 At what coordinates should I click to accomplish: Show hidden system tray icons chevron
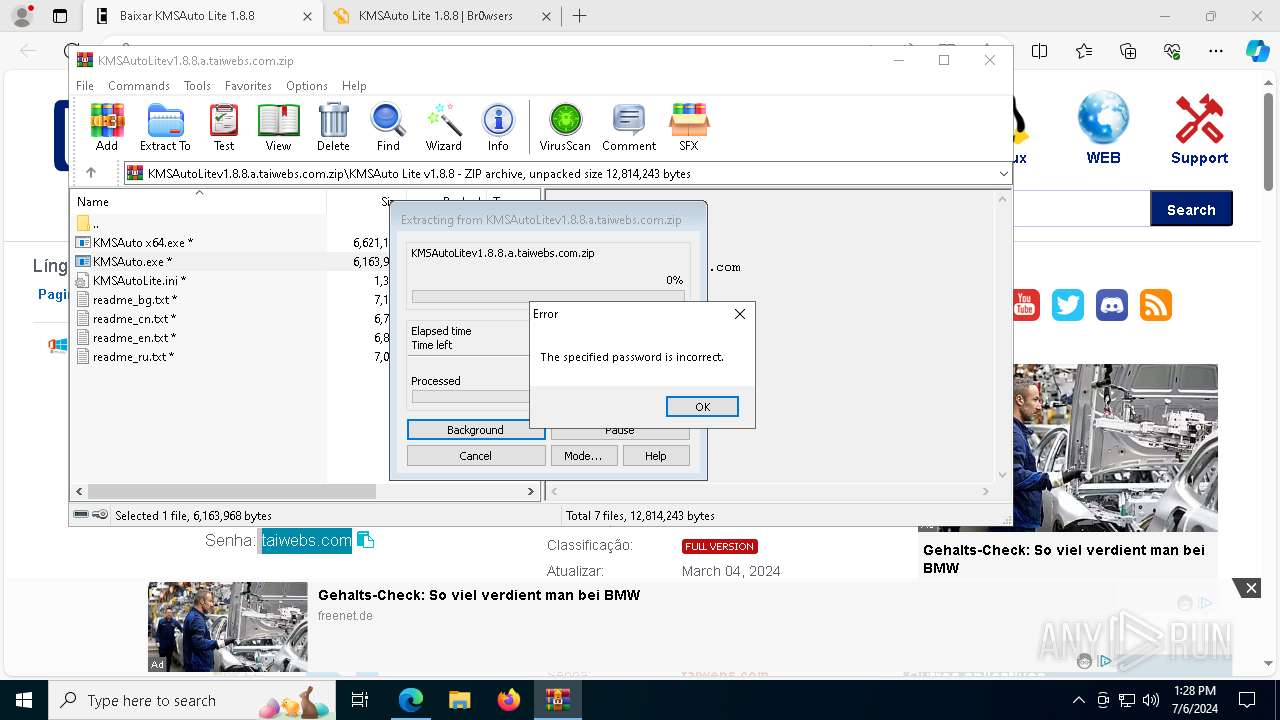1079,700
